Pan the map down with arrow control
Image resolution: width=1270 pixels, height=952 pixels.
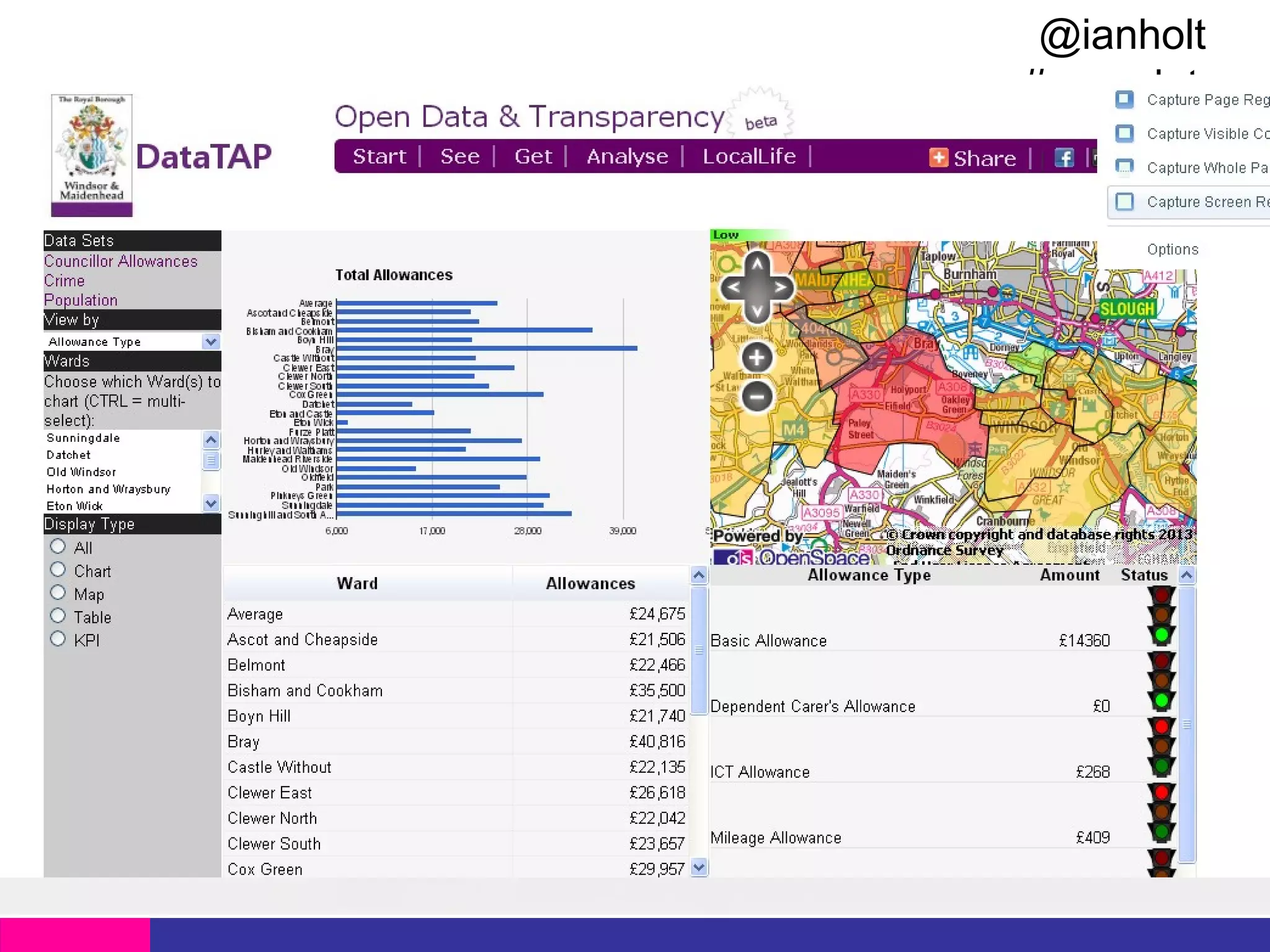point(757,311)
